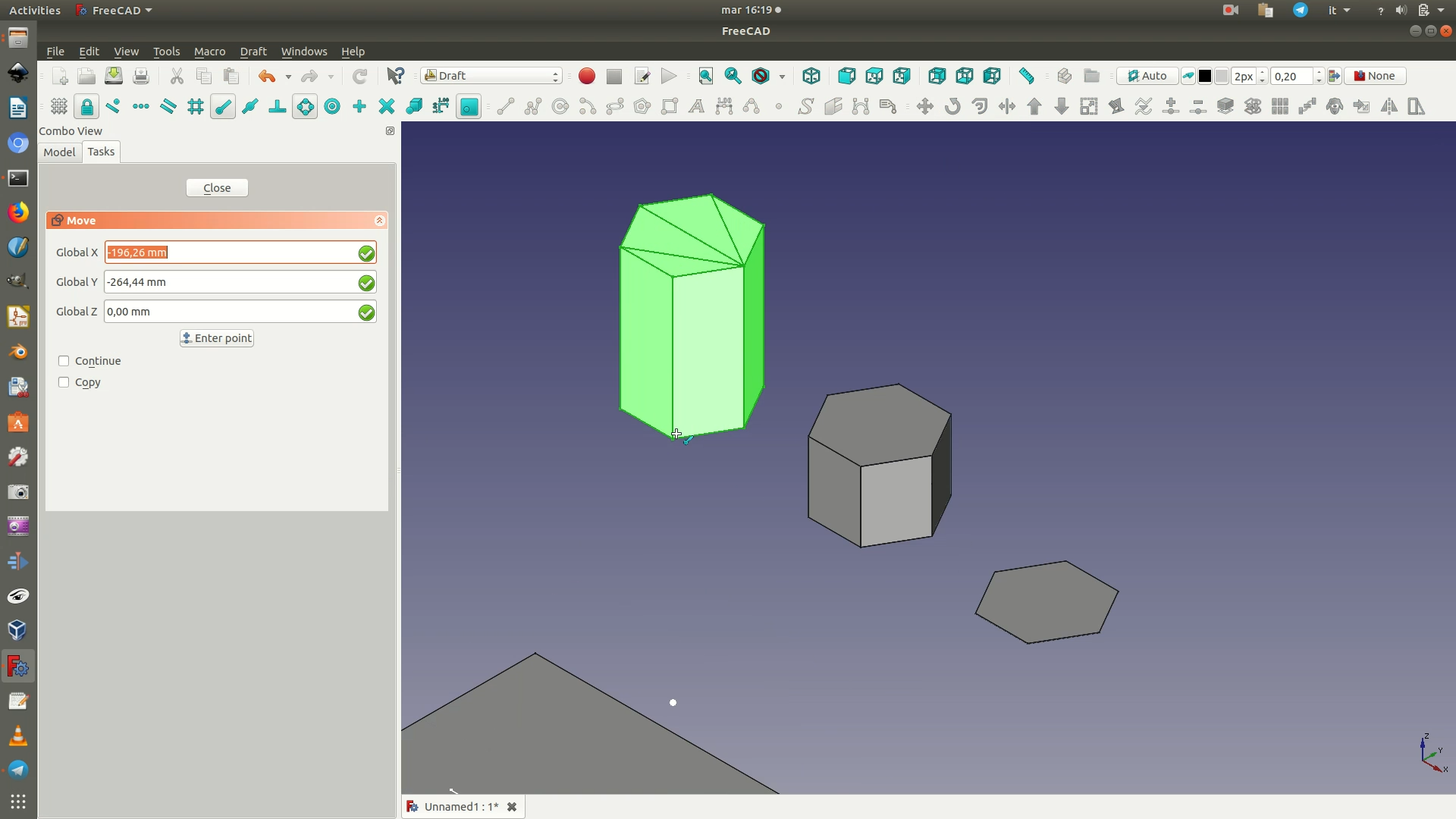
Task: Click the black line color swatch
Action: coord(1205,76)
